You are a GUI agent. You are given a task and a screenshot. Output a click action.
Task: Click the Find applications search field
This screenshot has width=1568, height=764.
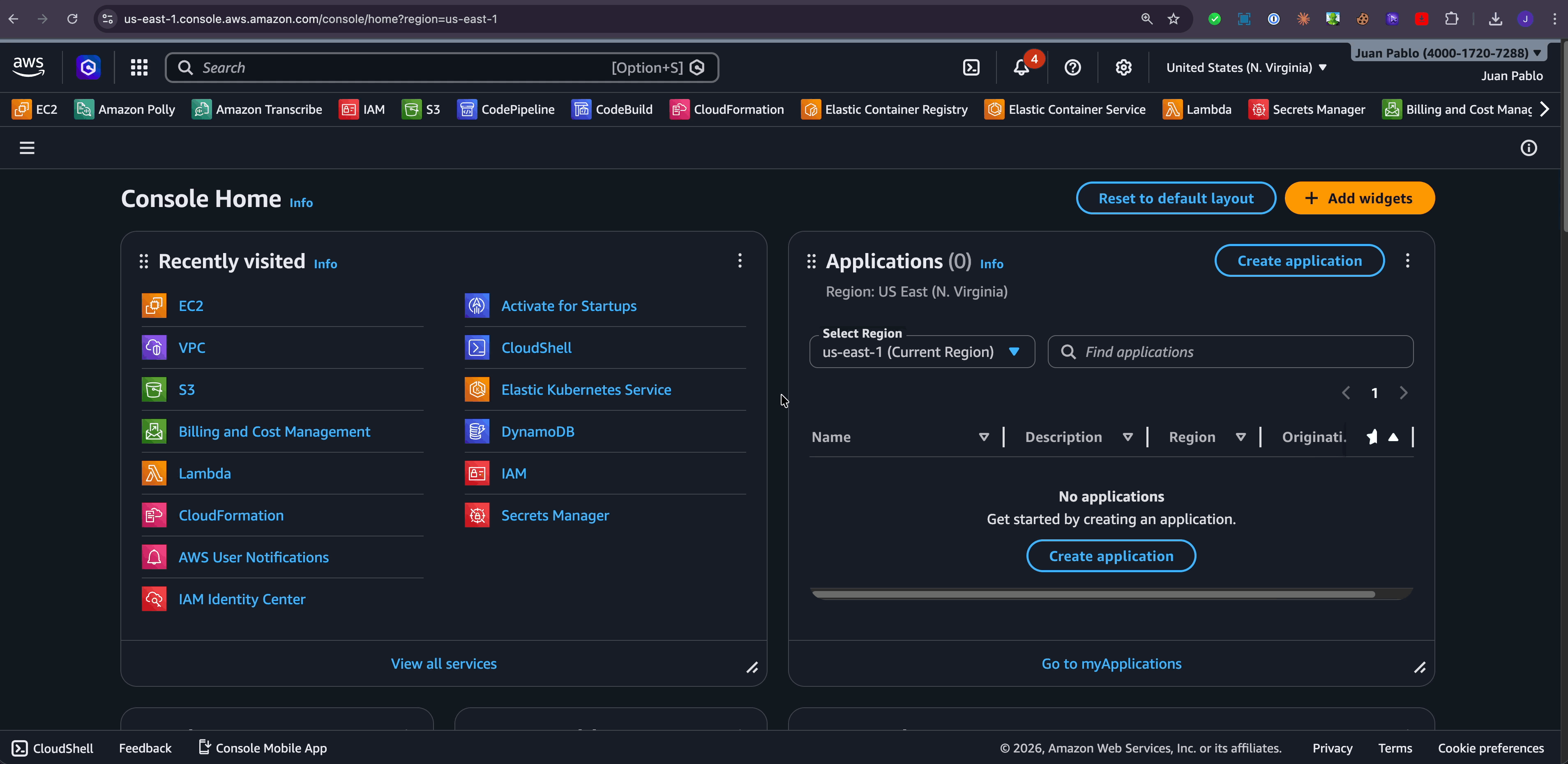(x=1230, y=352)
